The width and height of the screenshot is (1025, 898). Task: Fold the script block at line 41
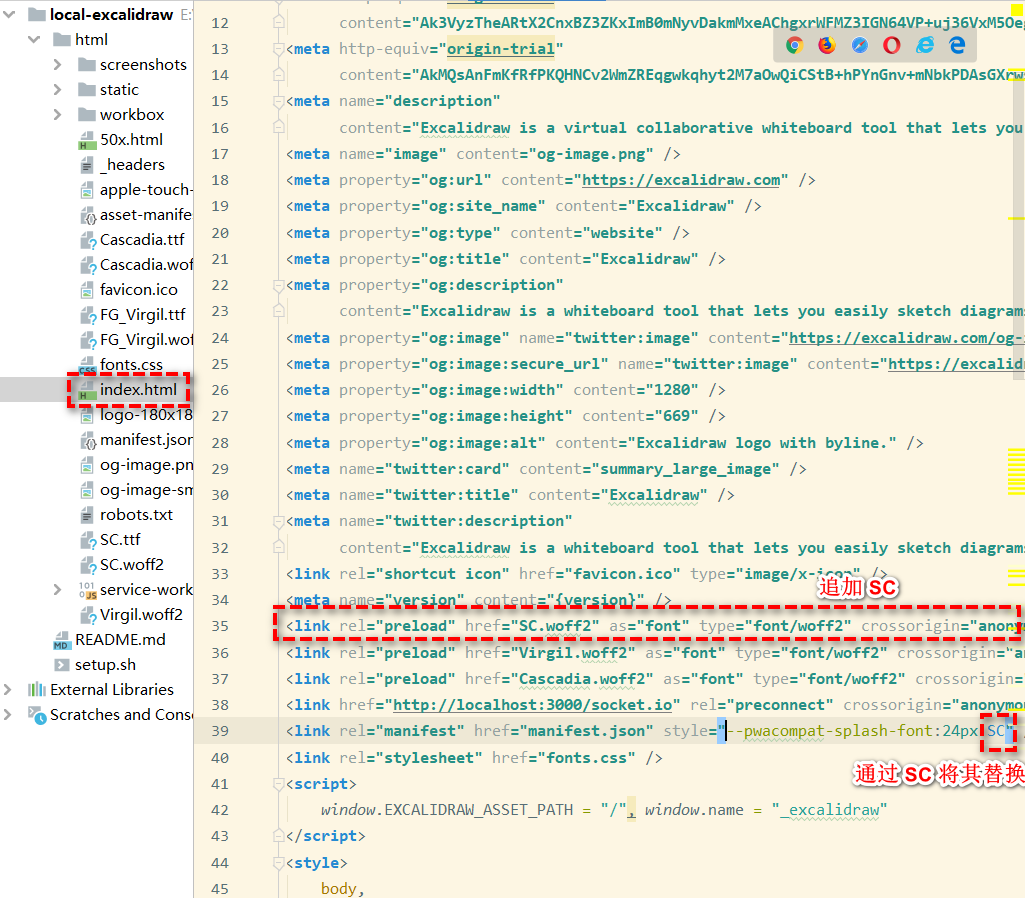(x=279, y=784)
